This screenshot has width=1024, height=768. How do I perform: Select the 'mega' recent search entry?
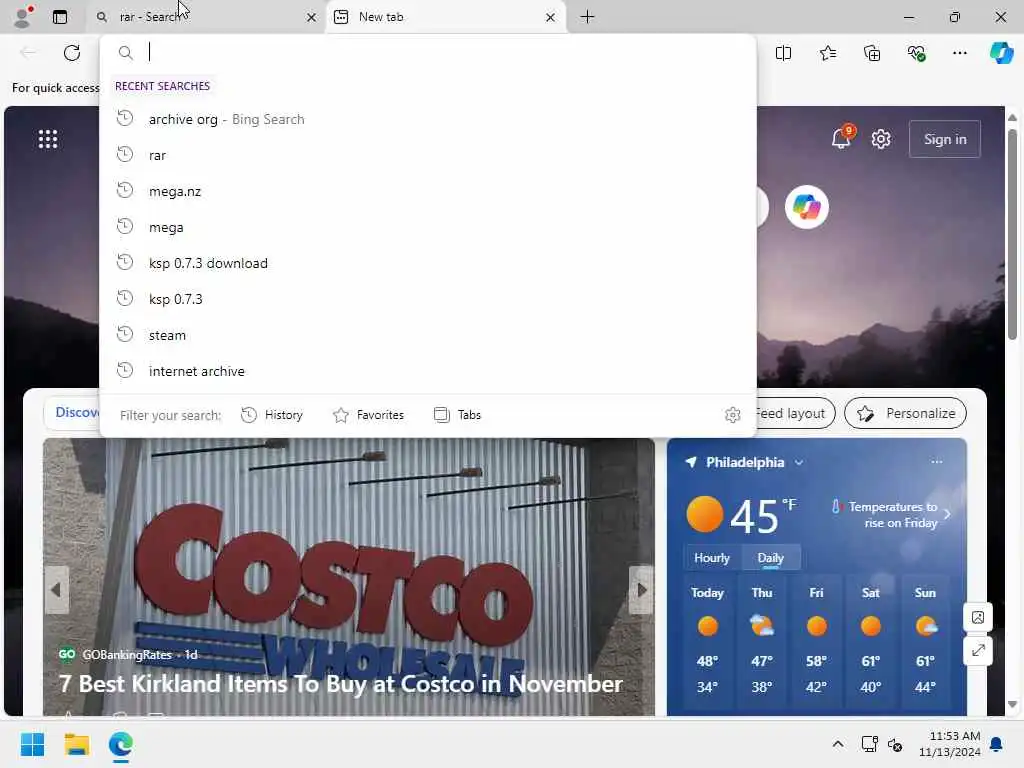pos(428,227)
